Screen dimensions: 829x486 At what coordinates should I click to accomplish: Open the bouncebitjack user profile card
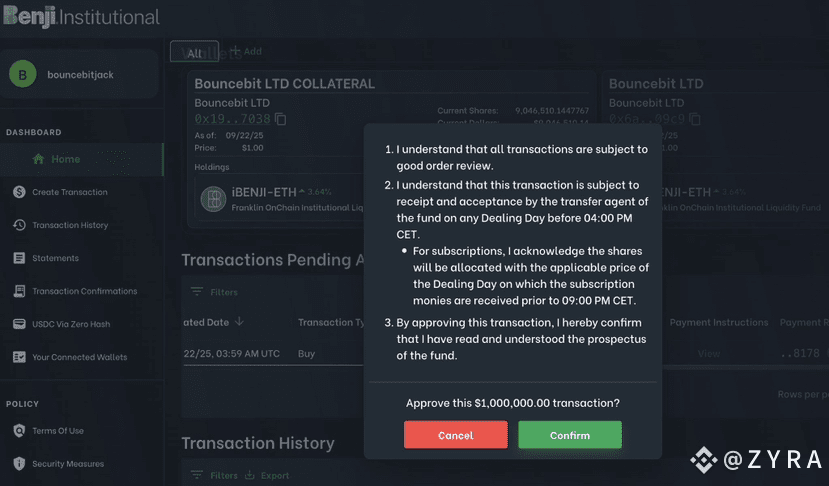(x=80, y=75)
